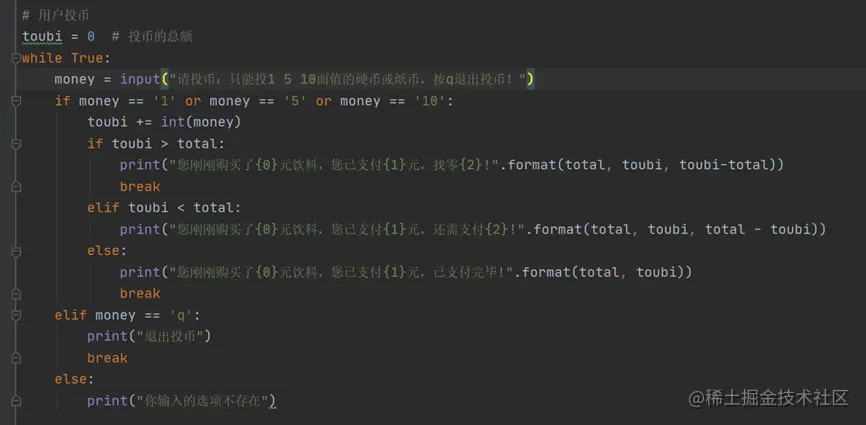Image resolution: width=866 pixels, height=425 pixels.
Task: Click the string "退出投币"
Action: (170, 336)
